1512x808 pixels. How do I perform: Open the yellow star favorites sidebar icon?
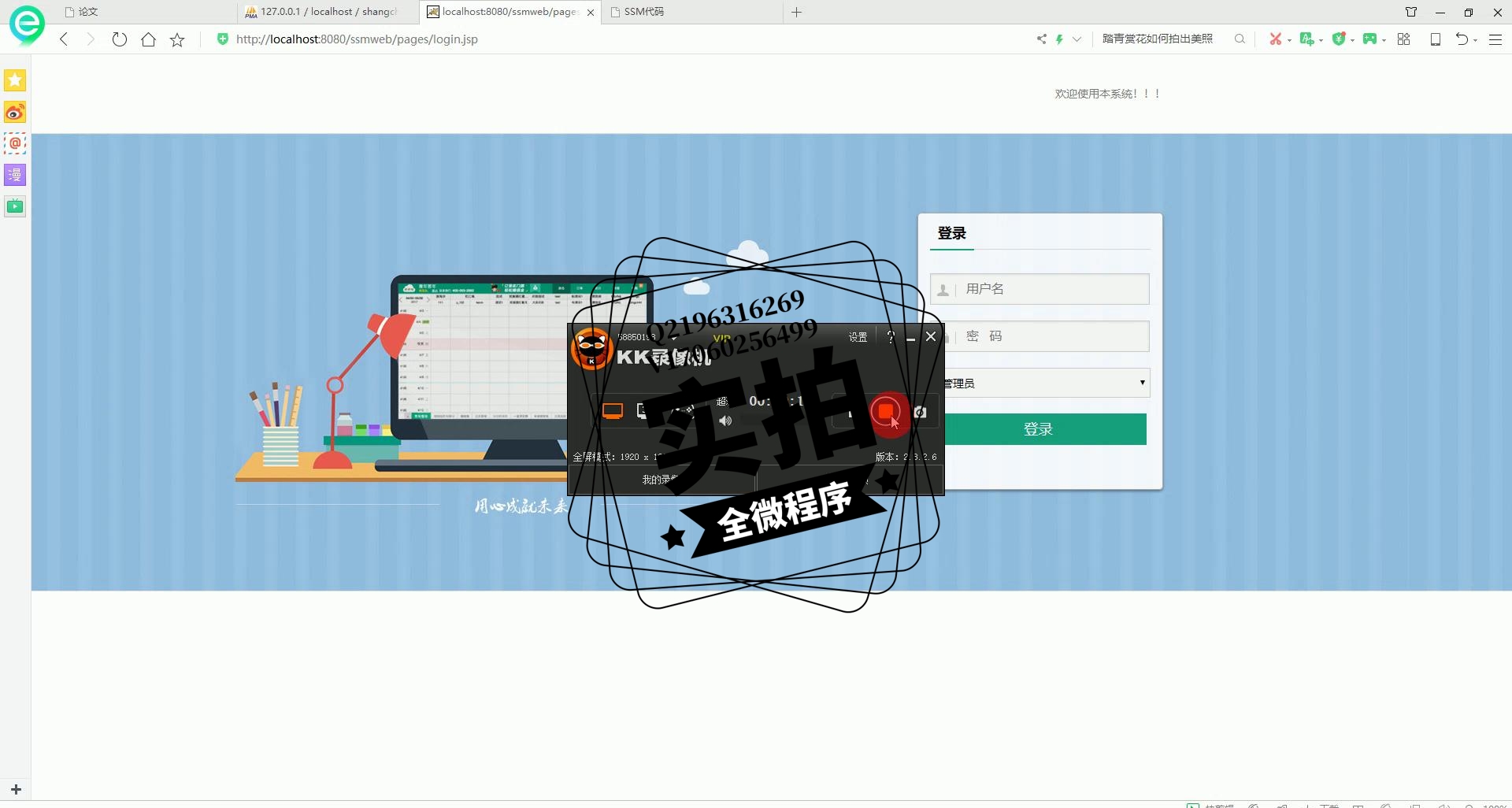click(x=15, y=80)
